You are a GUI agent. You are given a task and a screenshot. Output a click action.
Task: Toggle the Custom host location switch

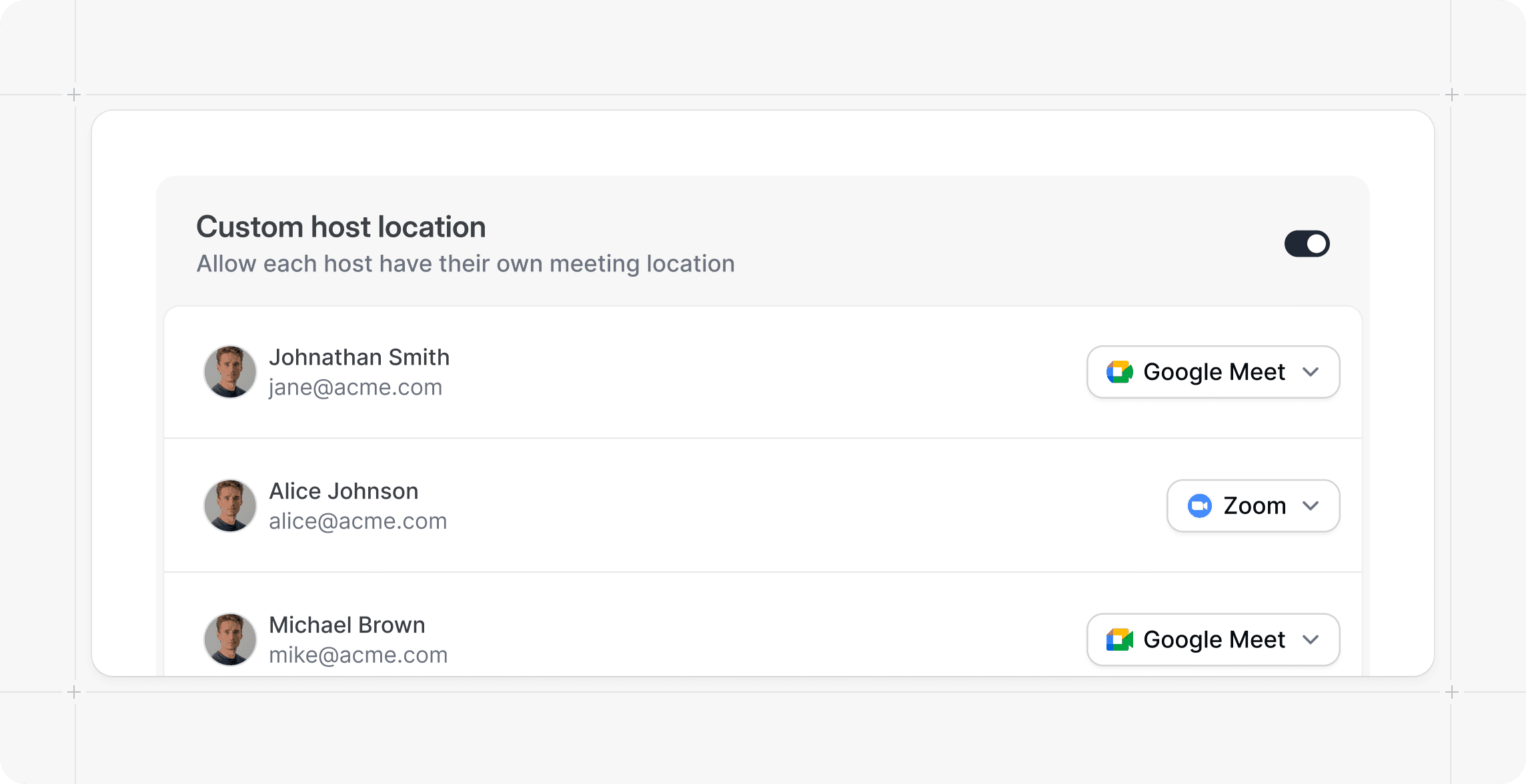pyautogui.click(x=1307, y=243)
